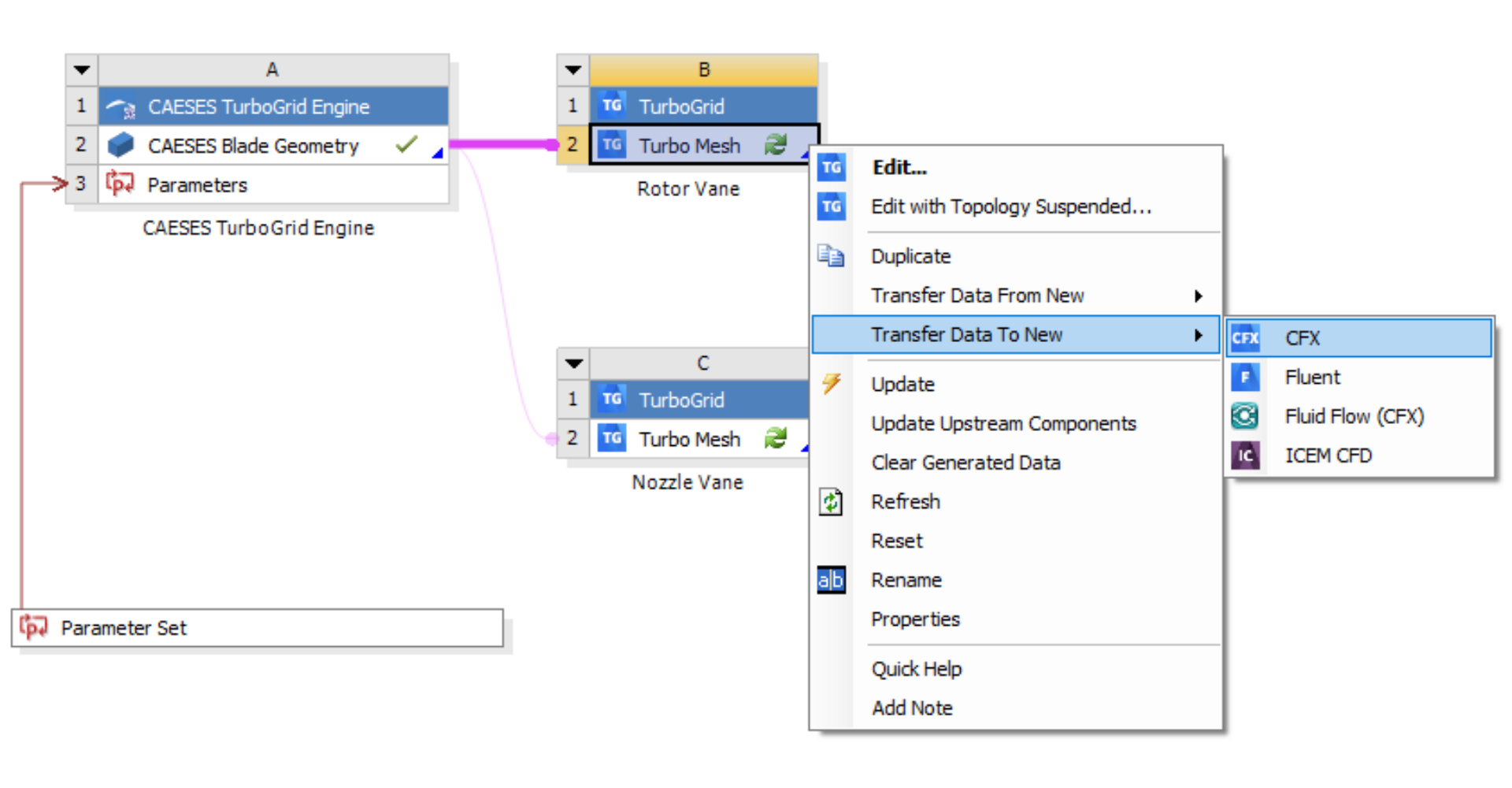
Task: Click the TG icon beside Nozzle Vane Turbo Mesh
Action: click(x=612, y=438)
